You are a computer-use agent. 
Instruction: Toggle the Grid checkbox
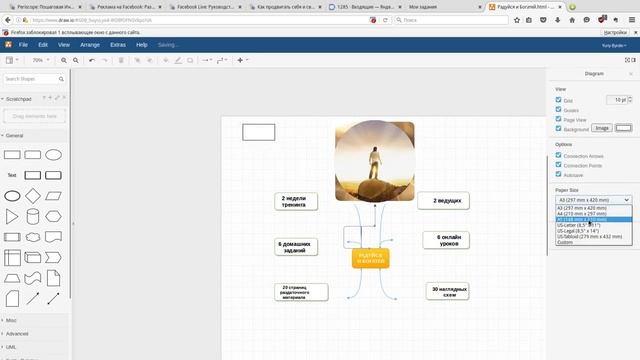pos(558,100)
